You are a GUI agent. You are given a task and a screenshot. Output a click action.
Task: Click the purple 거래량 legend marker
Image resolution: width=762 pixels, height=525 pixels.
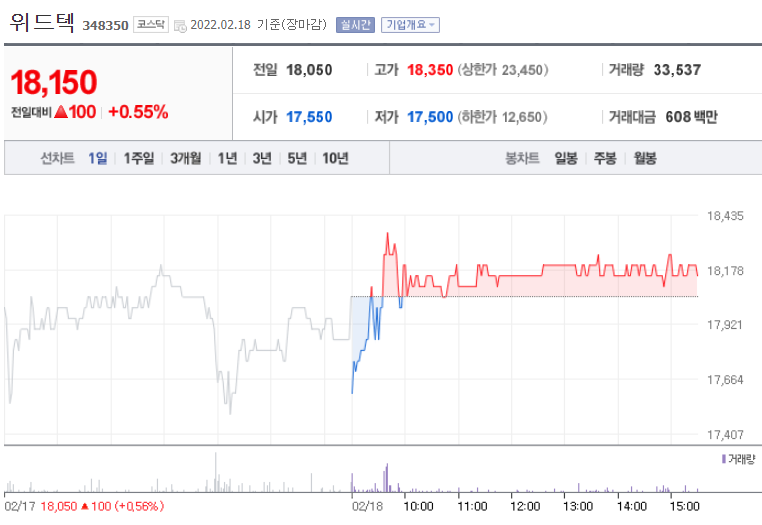(724, 458)
